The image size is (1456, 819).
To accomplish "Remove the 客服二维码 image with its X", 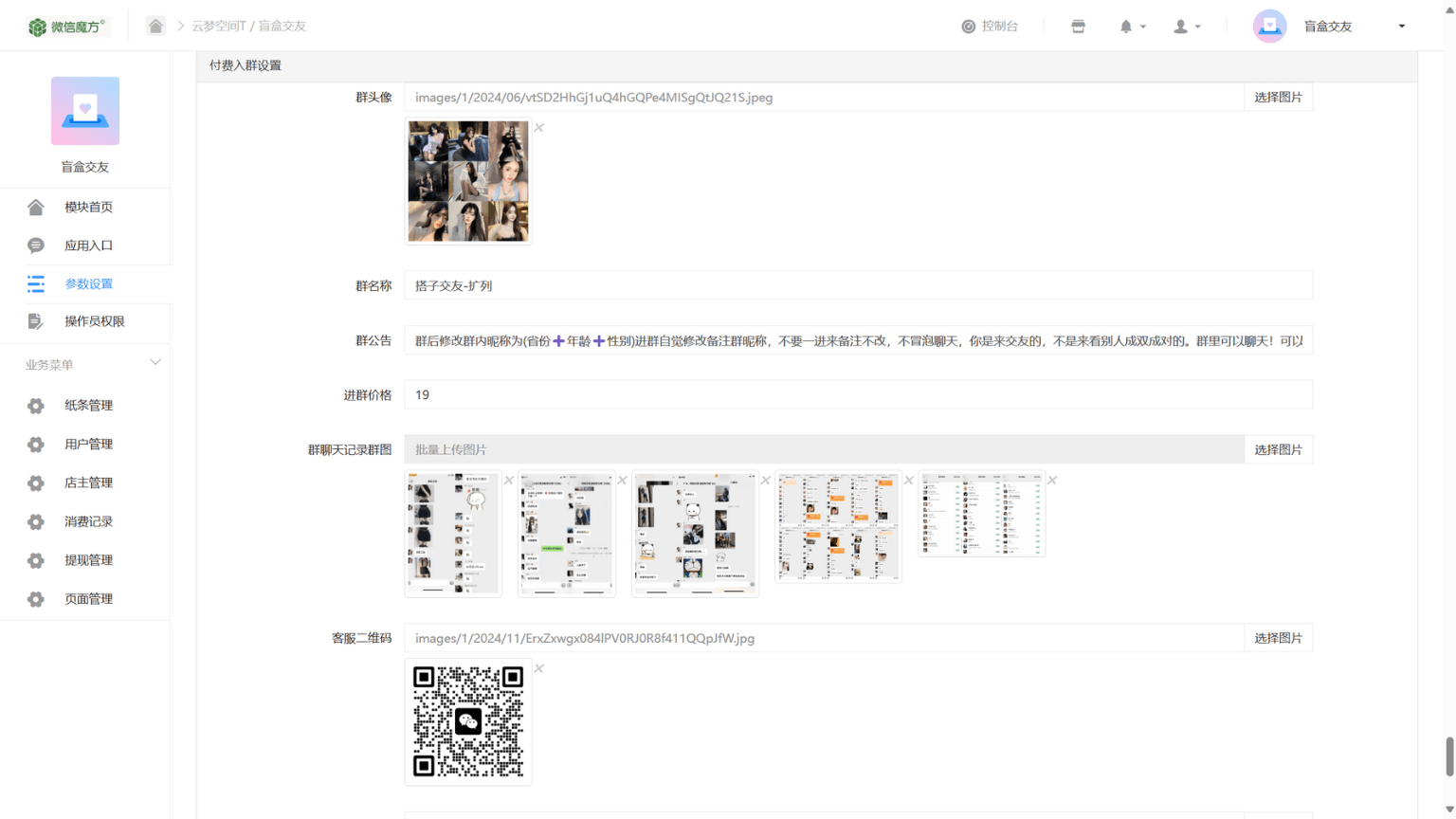I will (x=539, y=669).
